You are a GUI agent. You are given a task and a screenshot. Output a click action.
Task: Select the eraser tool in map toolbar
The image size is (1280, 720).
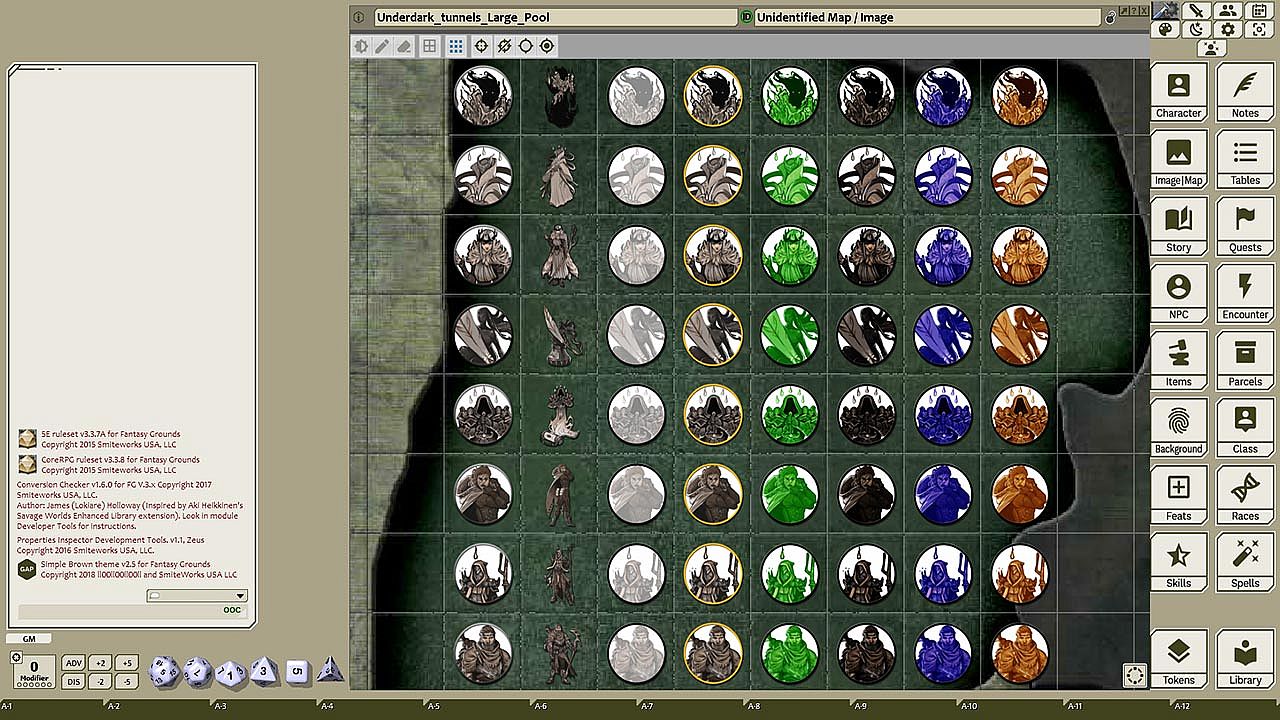click(x=404, y=46)
